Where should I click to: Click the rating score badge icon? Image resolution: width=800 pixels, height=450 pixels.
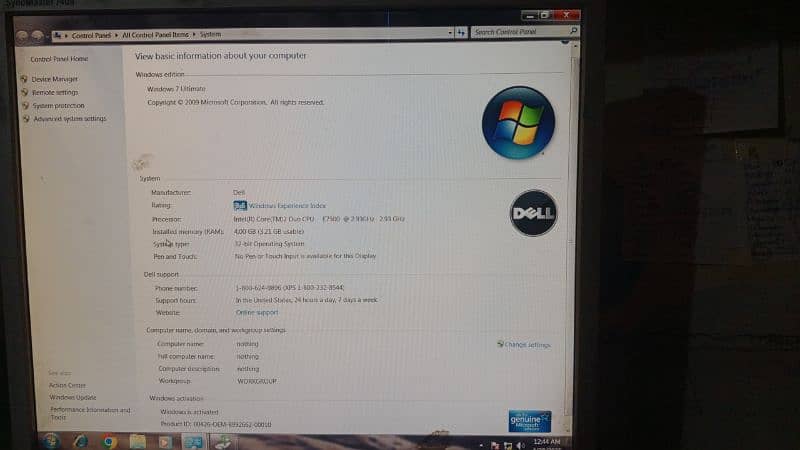point(240,206)
